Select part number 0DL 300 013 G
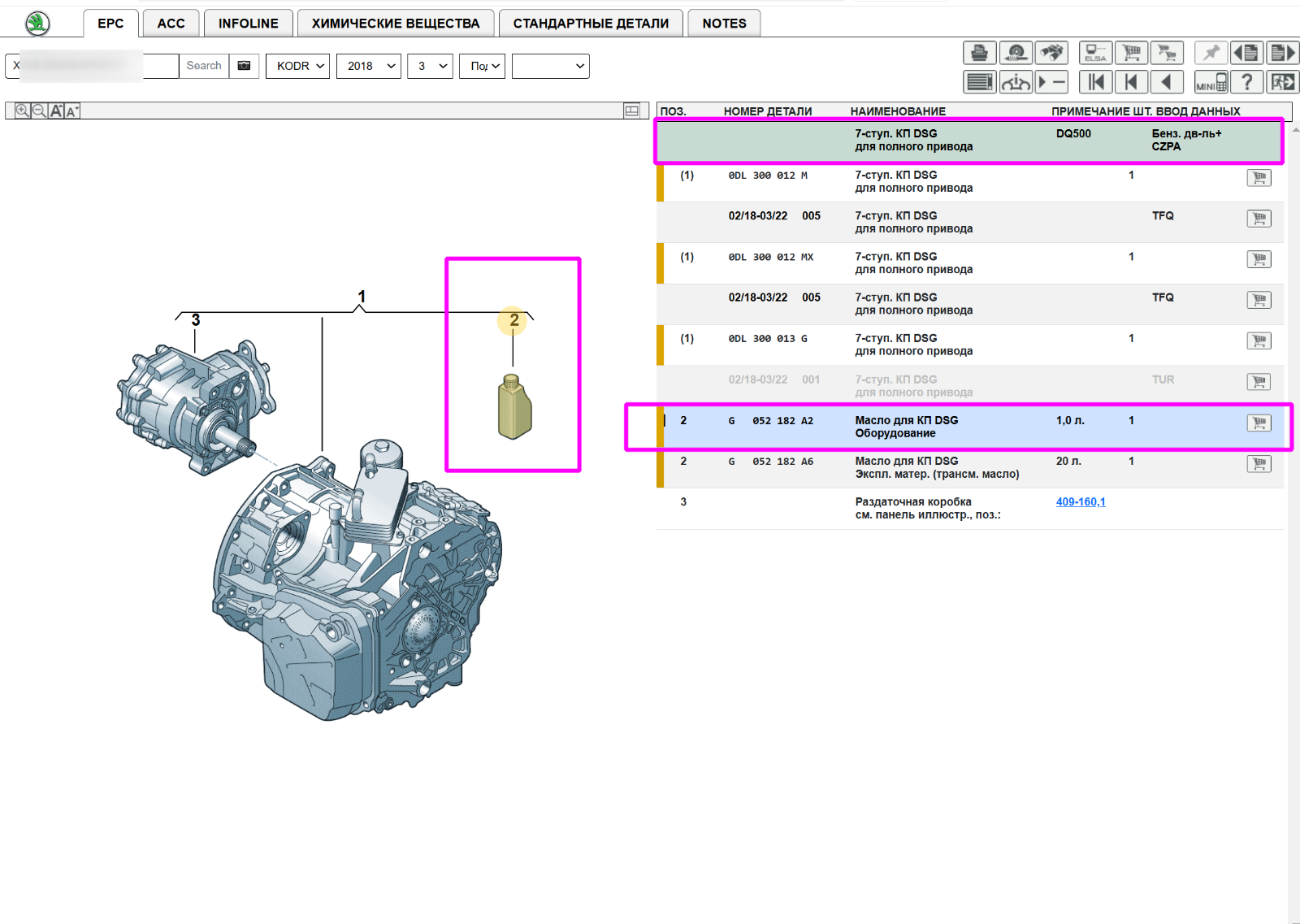Image resolution: width=1300 pixels, height=924 pixels. tap(768, 339)
